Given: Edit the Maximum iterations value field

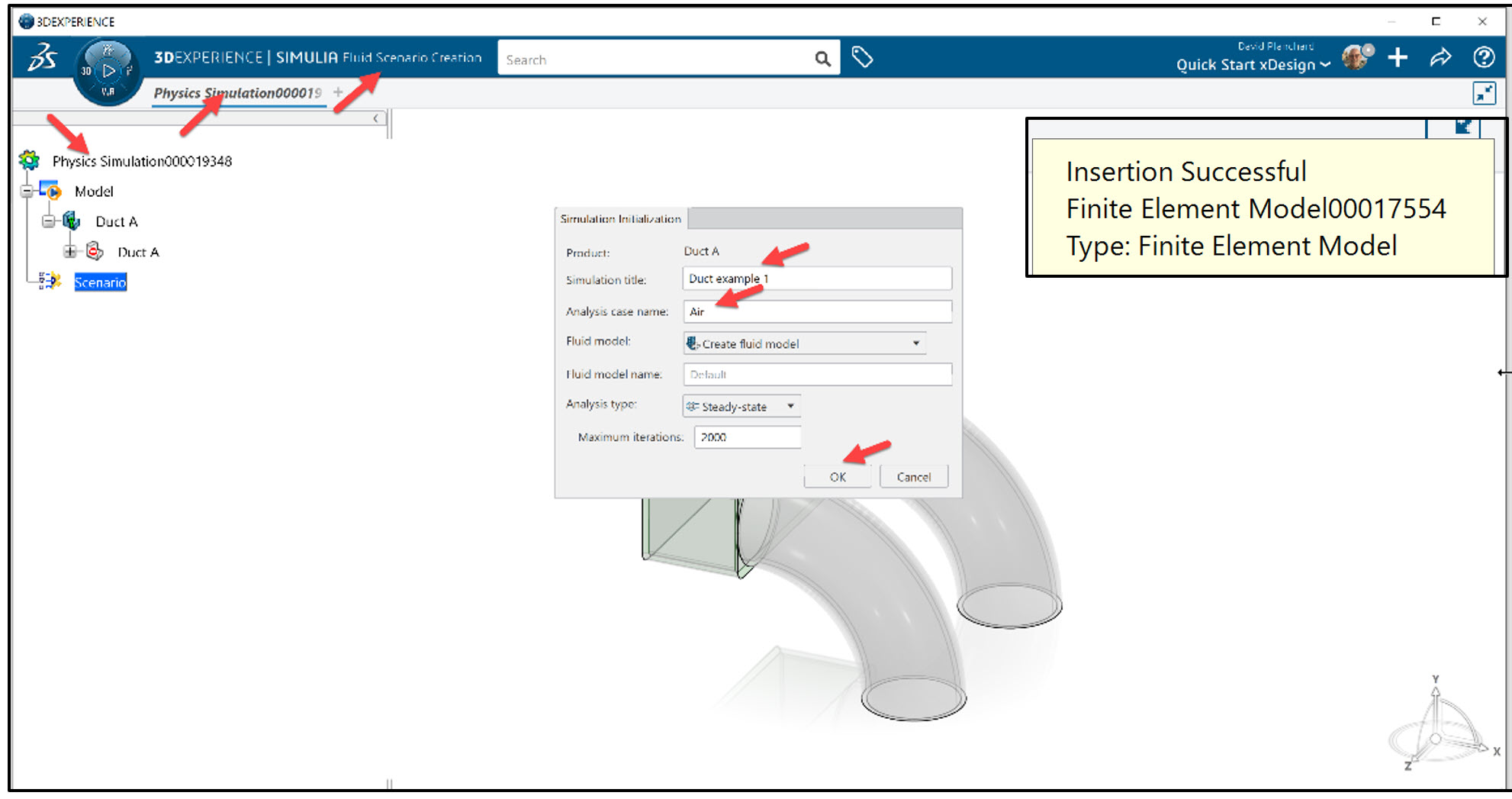Looking at the screenshot, I should (x=746, y=437).
